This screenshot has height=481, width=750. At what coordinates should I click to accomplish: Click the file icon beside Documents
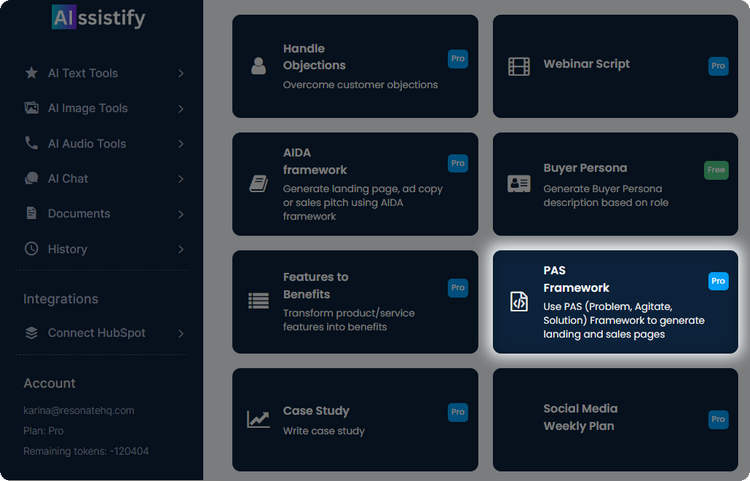click(x=31, y=213)
